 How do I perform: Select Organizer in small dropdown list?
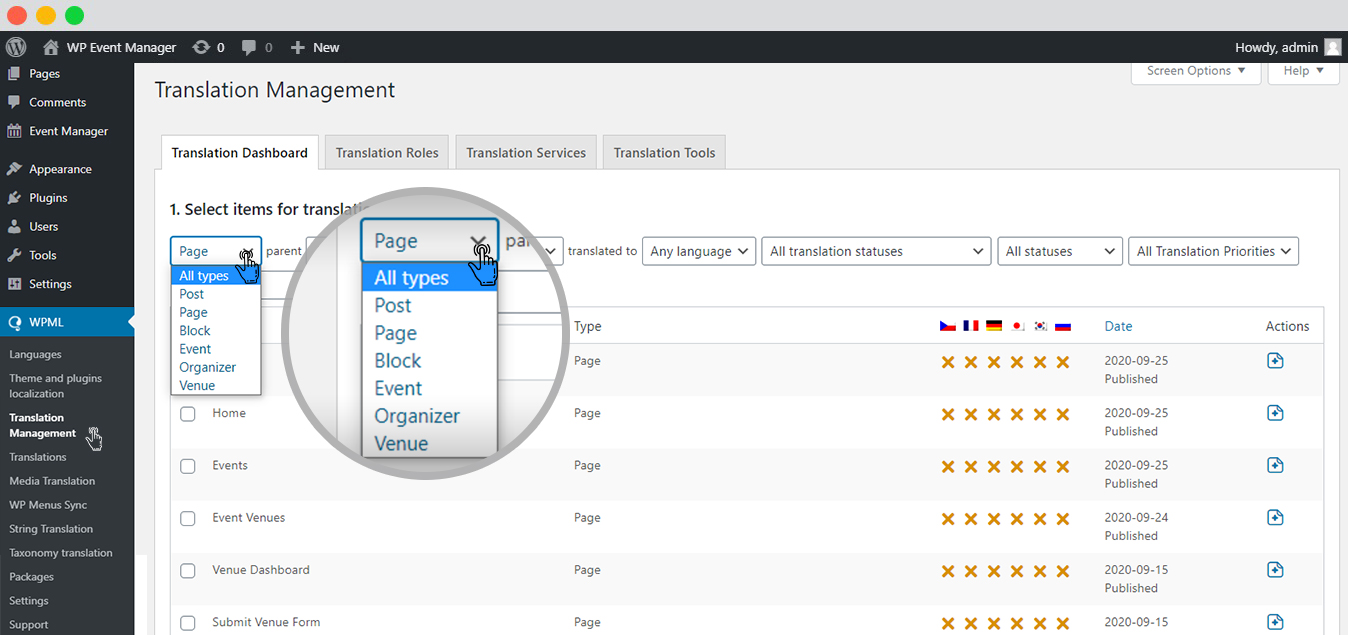click(216, 367)
